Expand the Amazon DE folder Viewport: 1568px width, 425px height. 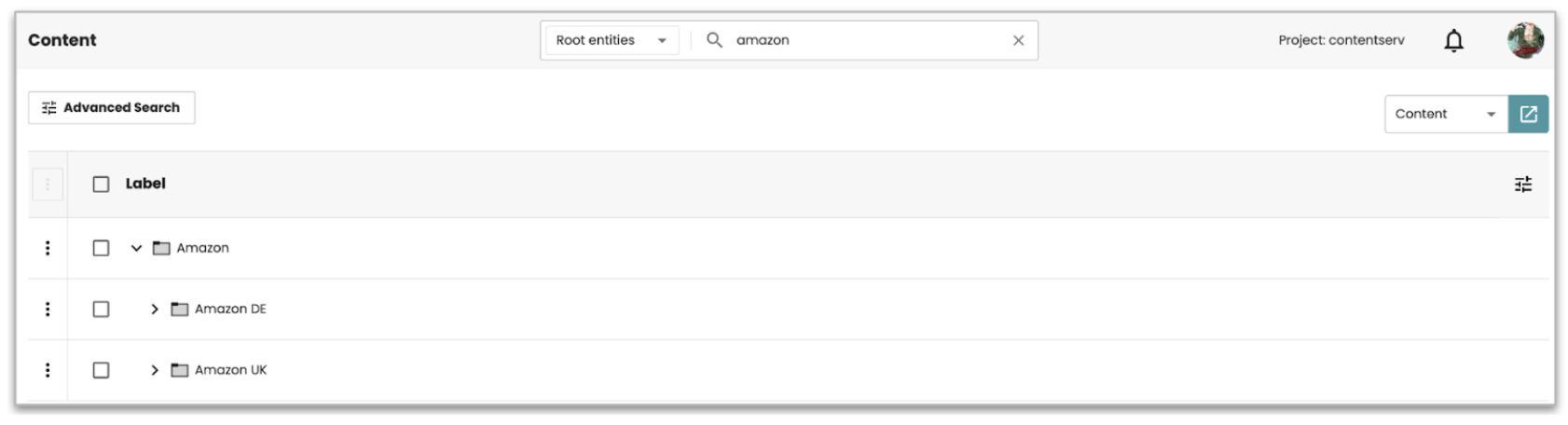(155, 309)
